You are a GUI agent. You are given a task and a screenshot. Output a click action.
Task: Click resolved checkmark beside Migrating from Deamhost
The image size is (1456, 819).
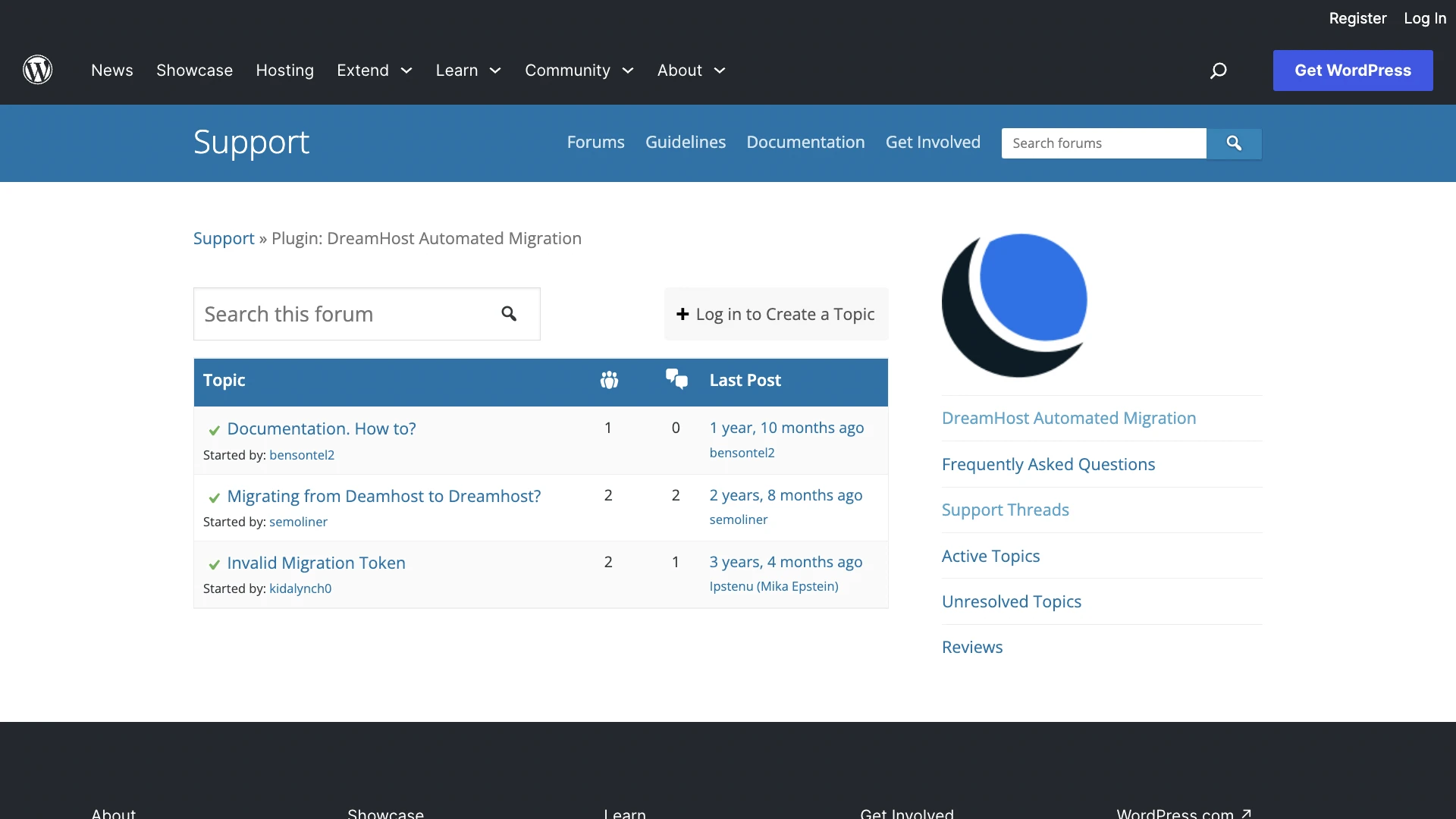tap(215, 497)
